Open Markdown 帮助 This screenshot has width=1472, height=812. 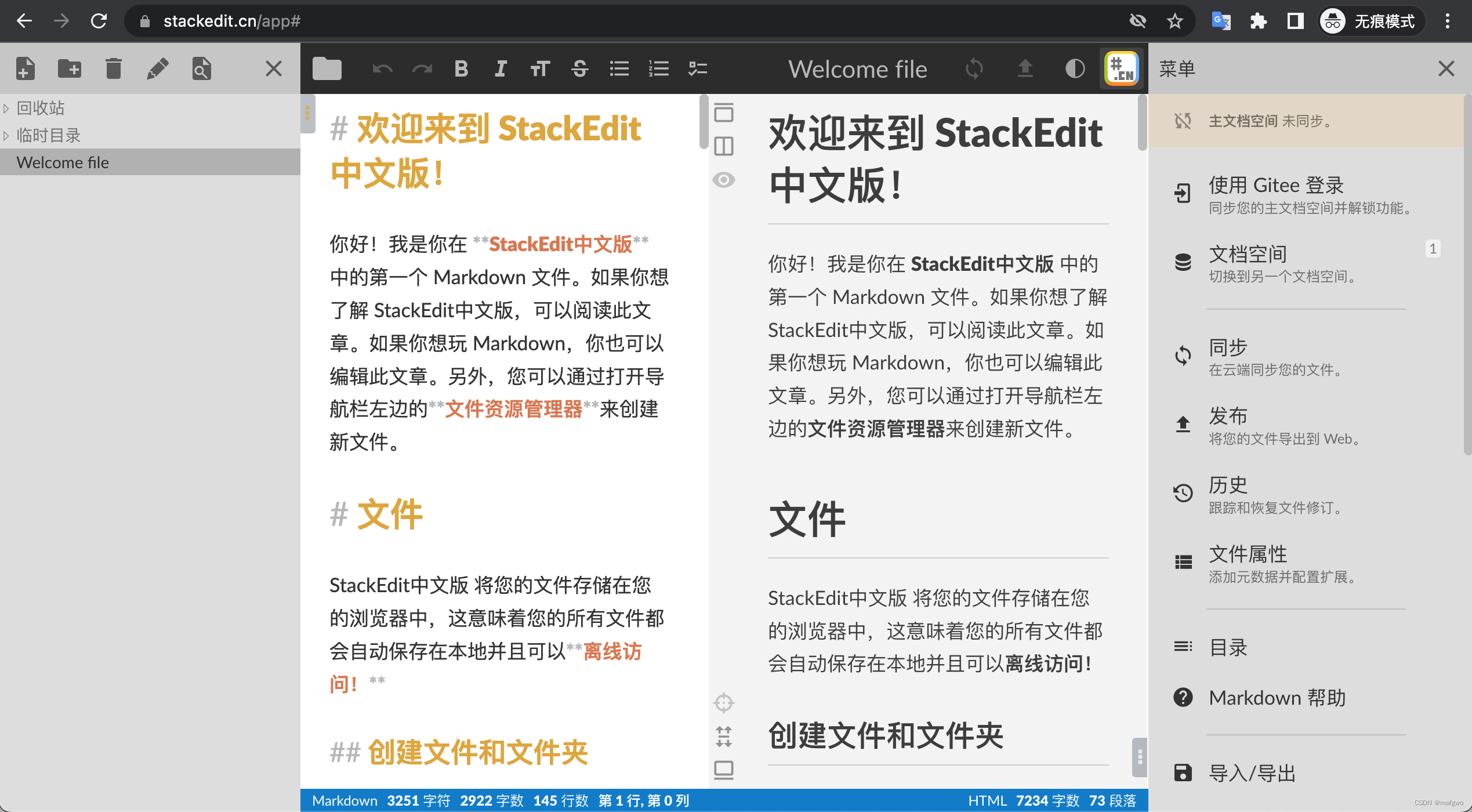point(1276,698)
